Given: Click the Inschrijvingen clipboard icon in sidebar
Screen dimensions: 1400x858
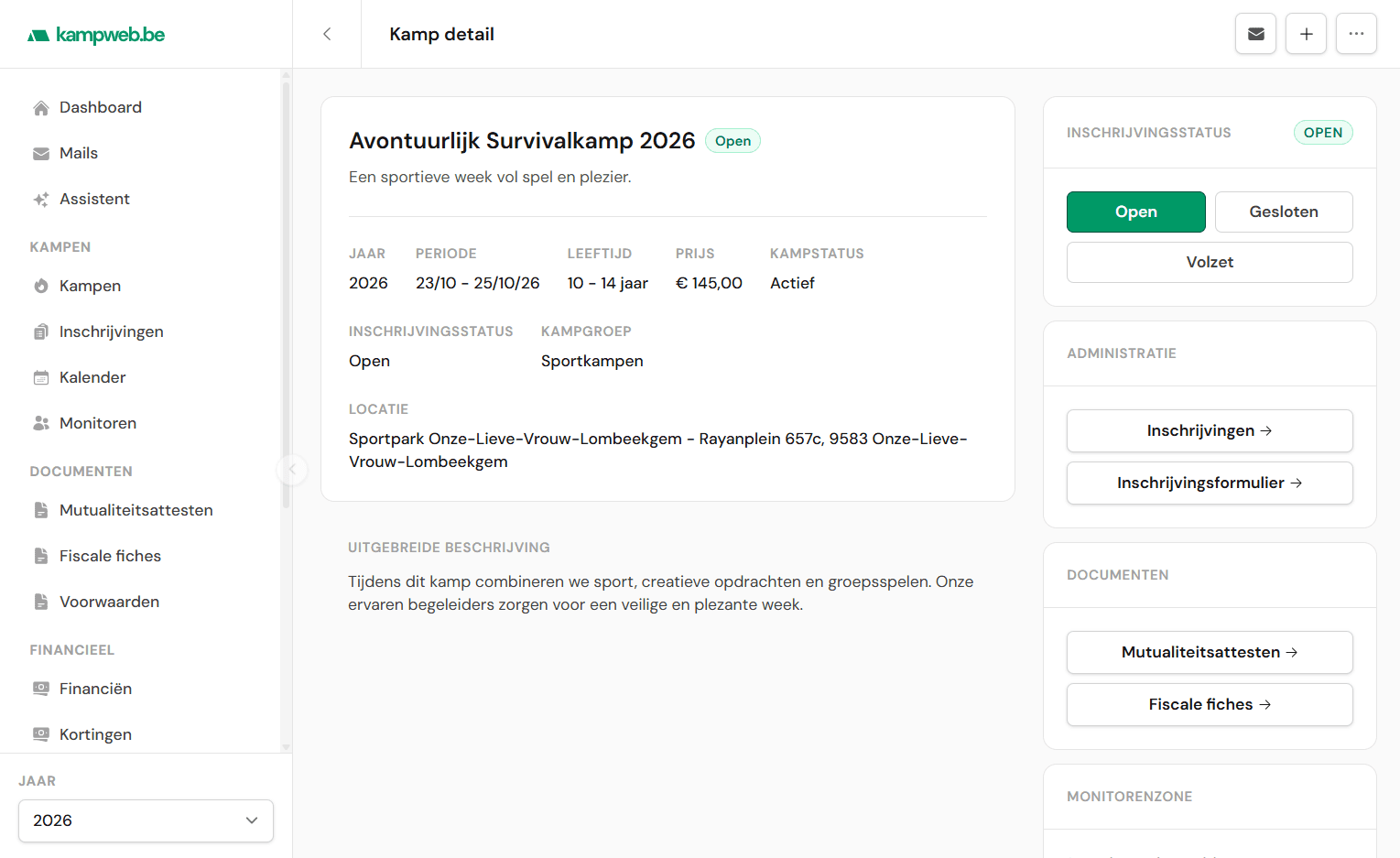Looking at the screenshot, I should [x=41, y=332].
